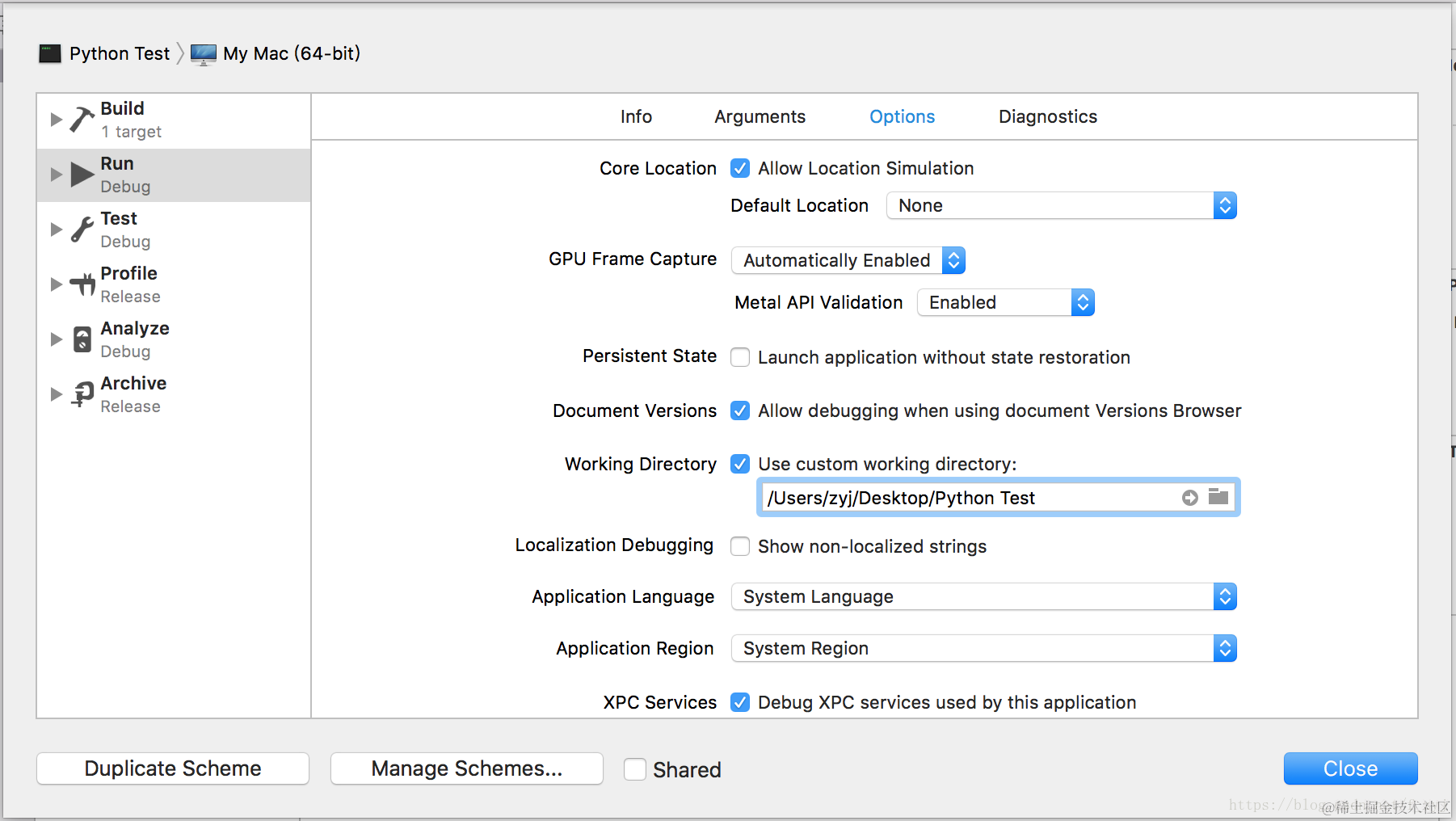Enable Launch application without state restoration
Image resolution: width=1456 pixels, height=821 pixels.
740,357
